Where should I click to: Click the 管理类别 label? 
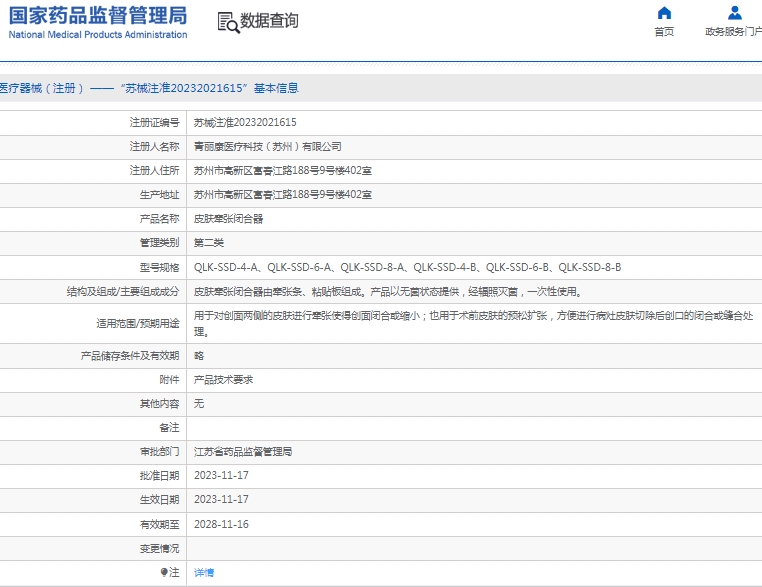159,242
